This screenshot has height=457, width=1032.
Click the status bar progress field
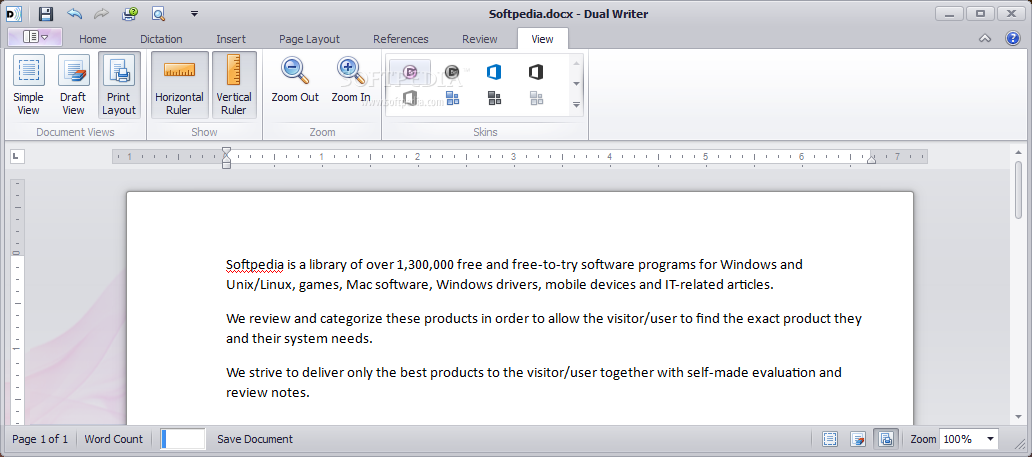tap(183, 439)
